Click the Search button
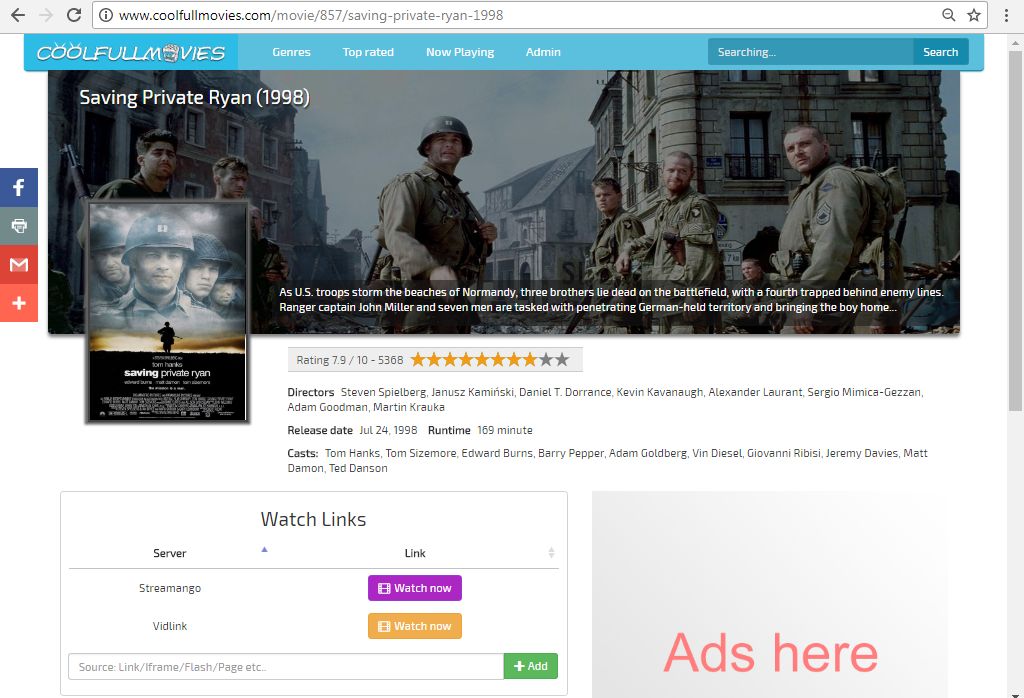 (940, 52)
